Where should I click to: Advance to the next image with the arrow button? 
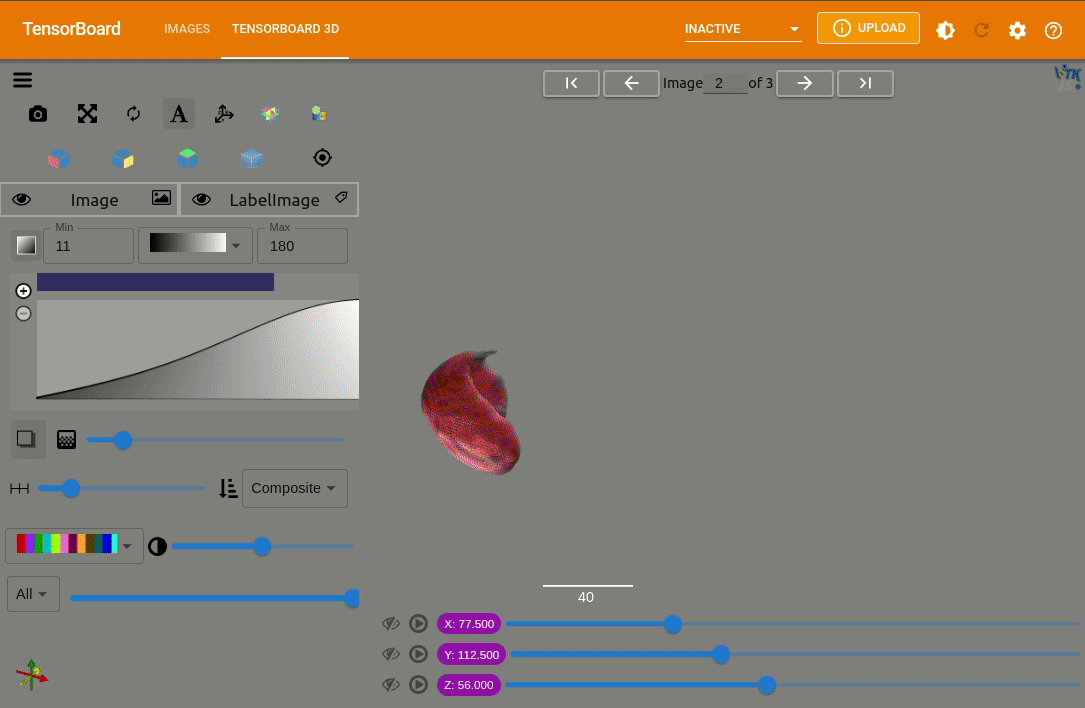[x=804, y=83]
